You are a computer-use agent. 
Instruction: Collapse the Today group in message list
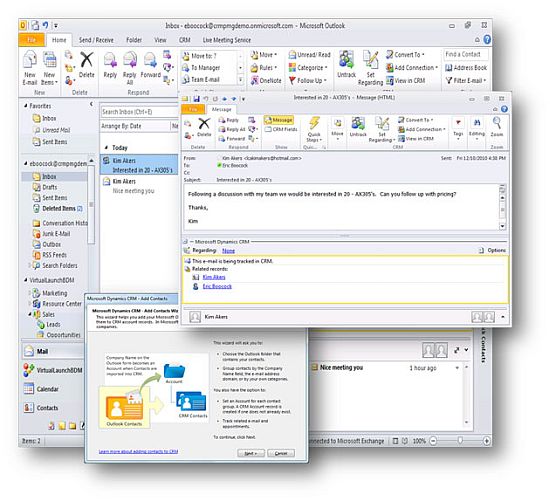pos(106,148)
